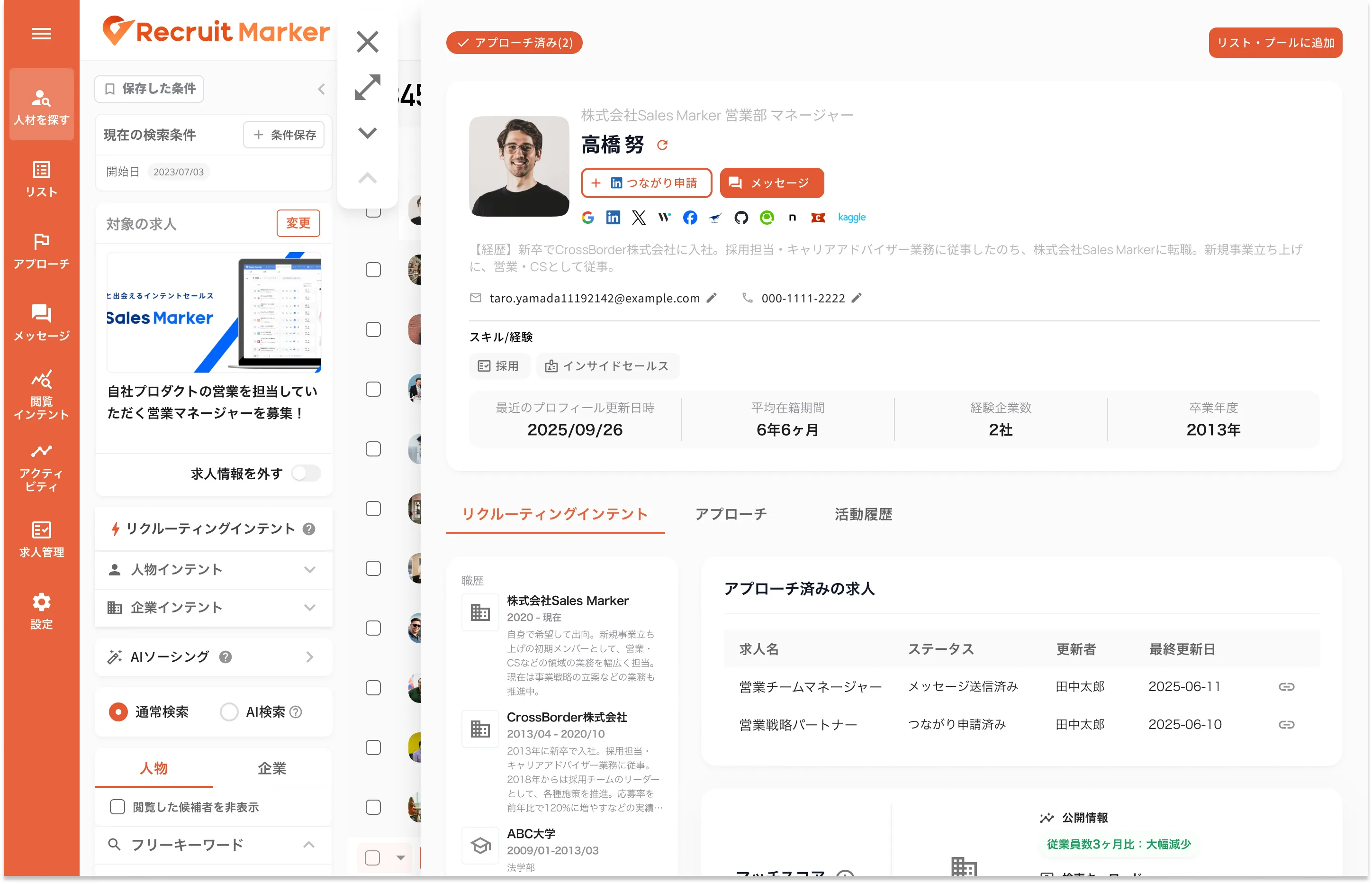The width and height of the screenshot is (1372, 884).
Task: Click the Sales Marker job thumbnail image
Action: 213,313
